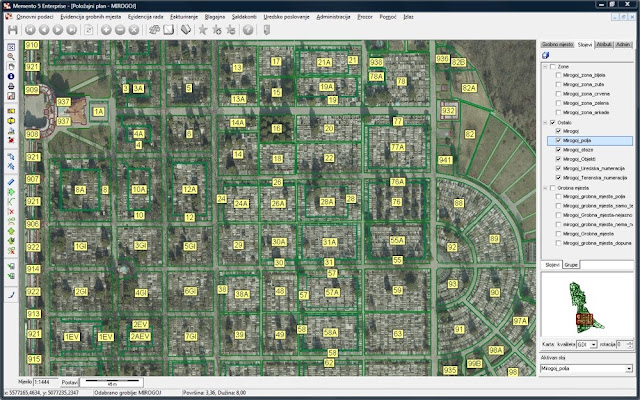
Task: Collapse the Zone layer group
Action: point(545,66)
